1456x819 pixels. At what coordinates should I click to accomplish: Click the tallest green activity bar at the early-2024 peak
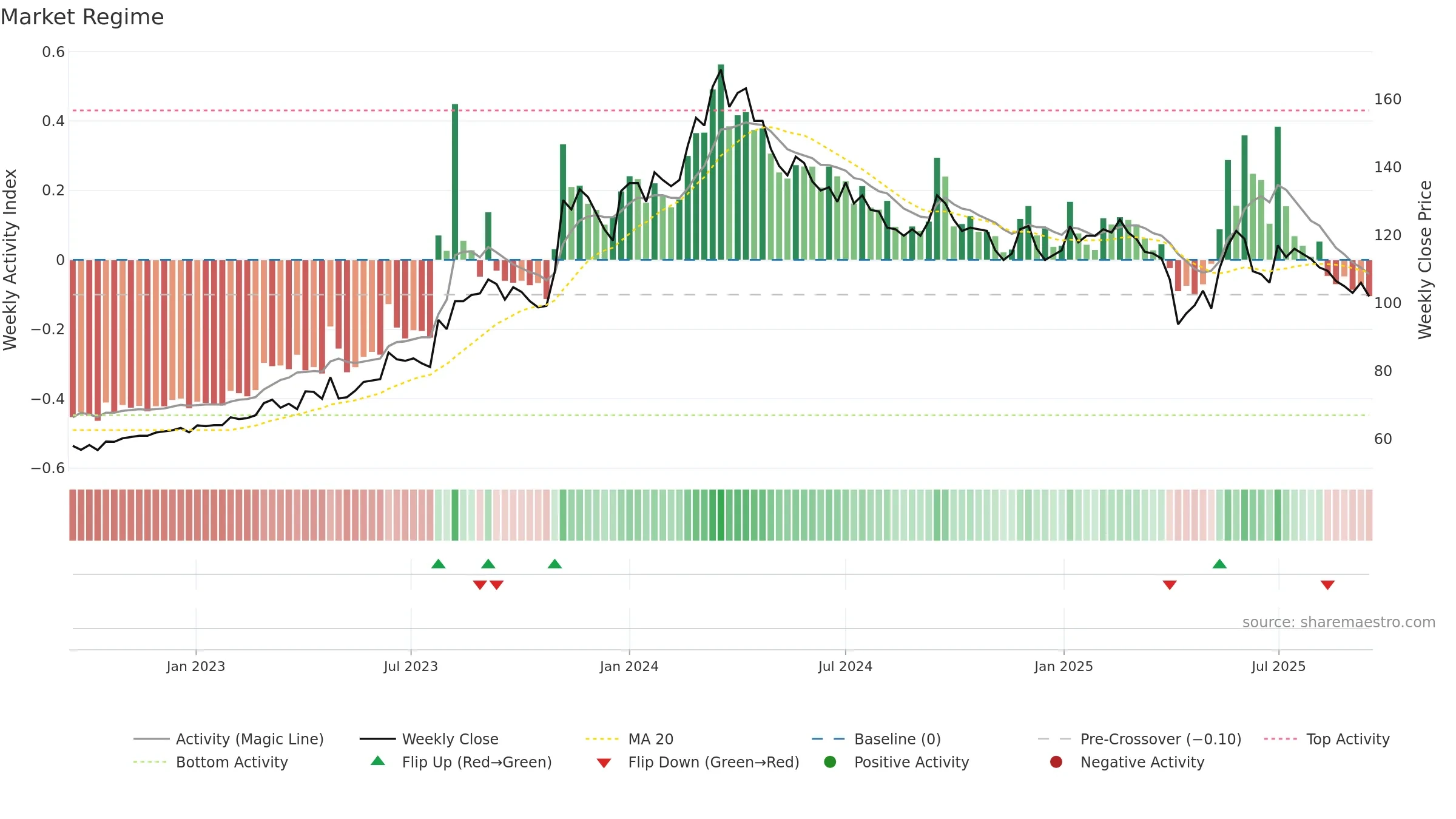click(x=721, y=162)
